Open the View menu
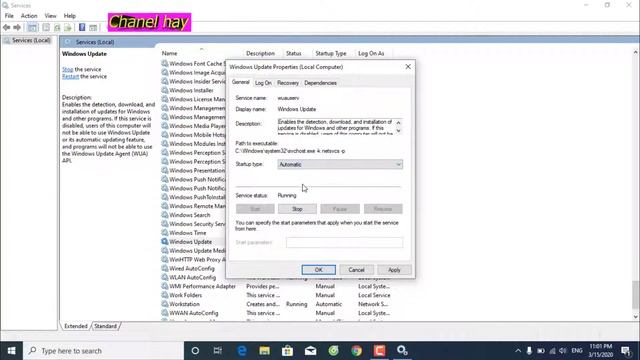640x360 pixels. coord(50,16)
